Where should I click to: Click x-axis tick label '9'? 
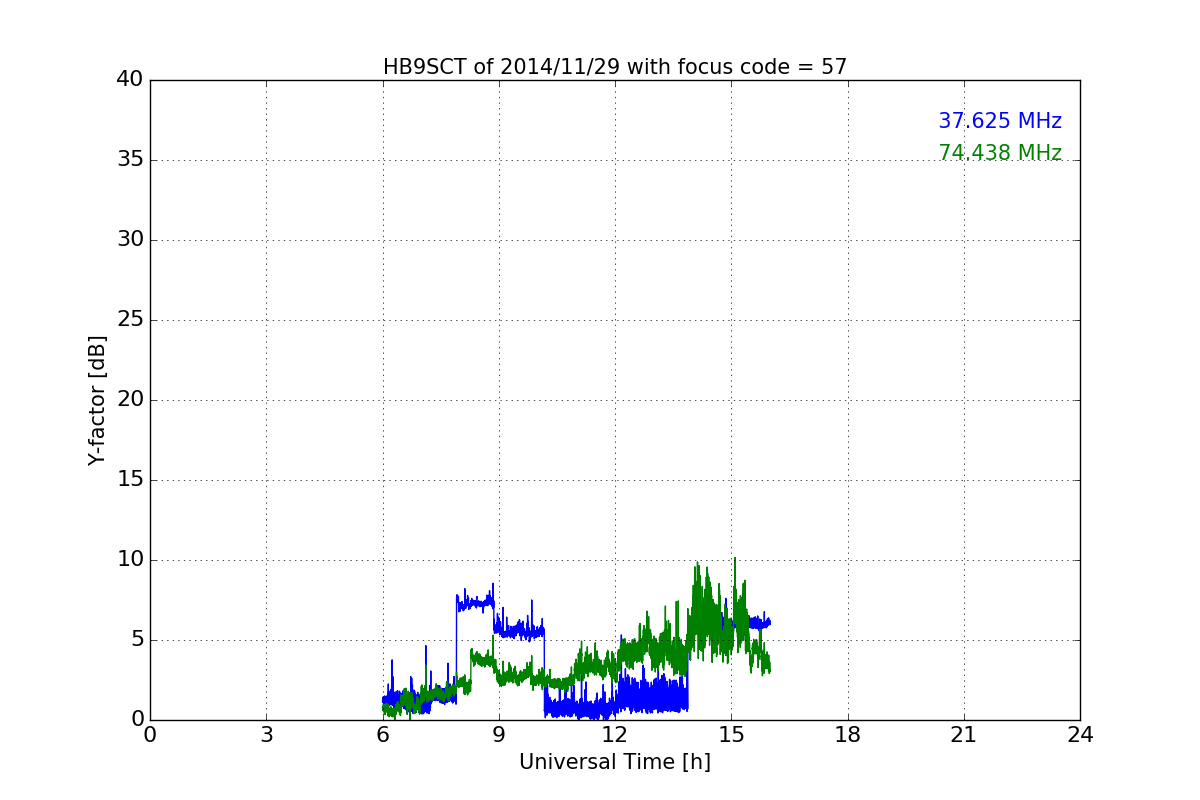(x=499, y=735)
